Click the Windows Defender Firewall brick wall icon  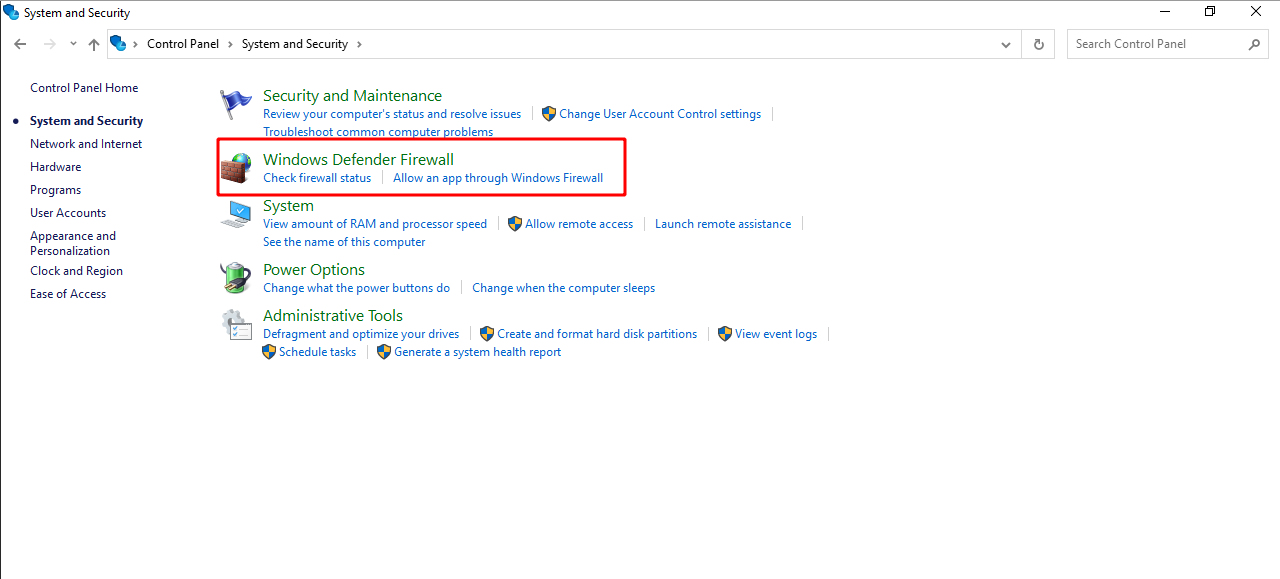point(237,168)
